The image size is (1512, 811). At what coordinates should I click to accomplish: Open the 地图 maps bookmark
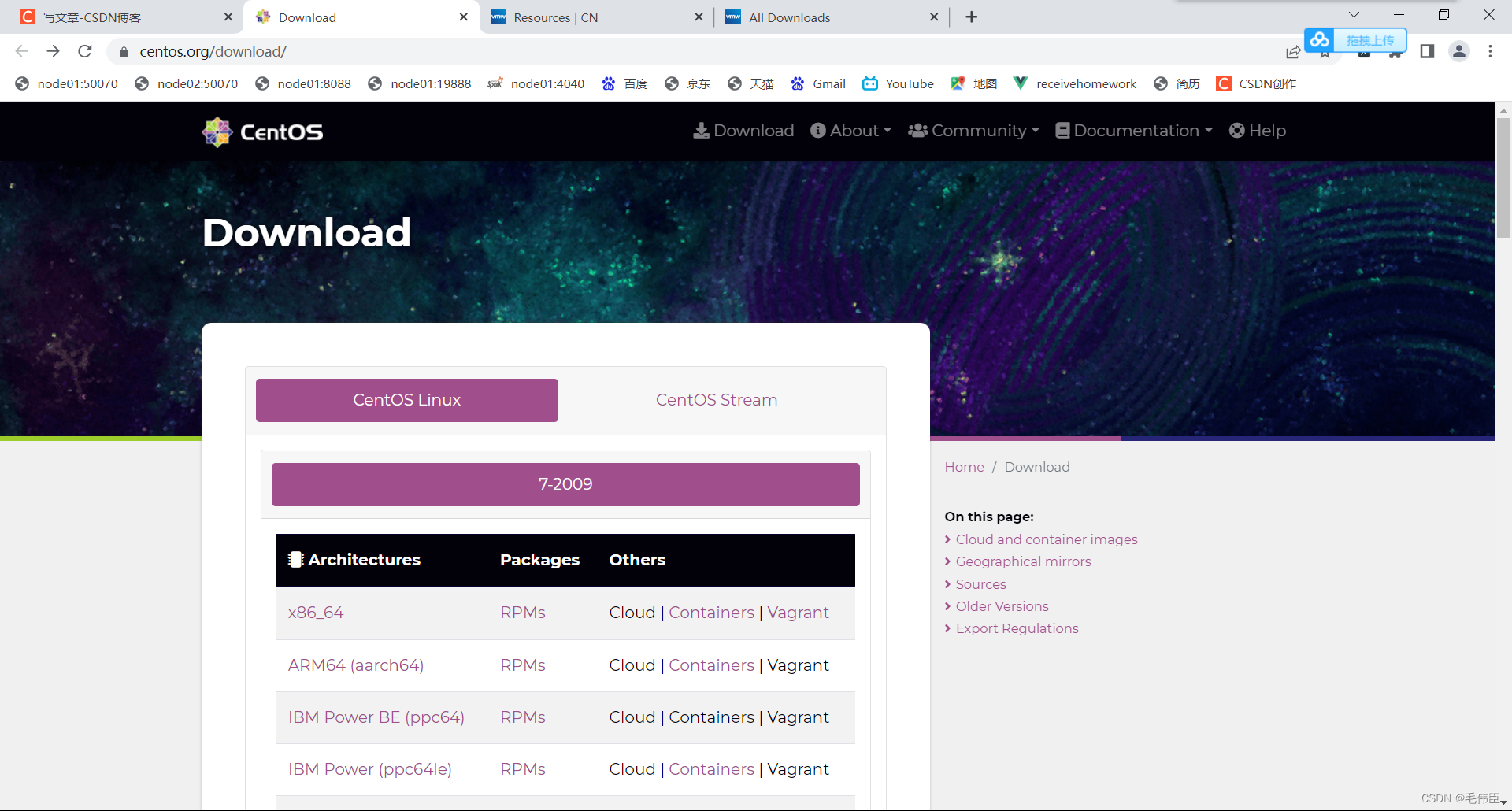974,83
